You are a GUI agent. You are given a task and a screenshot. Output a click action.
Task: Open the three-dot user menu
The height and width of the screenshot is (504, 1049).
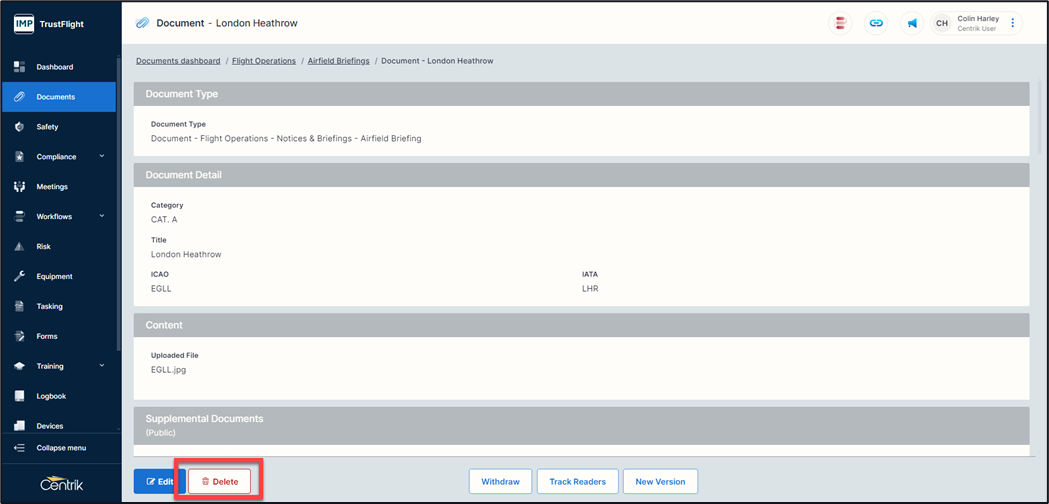(x=1012, y=23)
